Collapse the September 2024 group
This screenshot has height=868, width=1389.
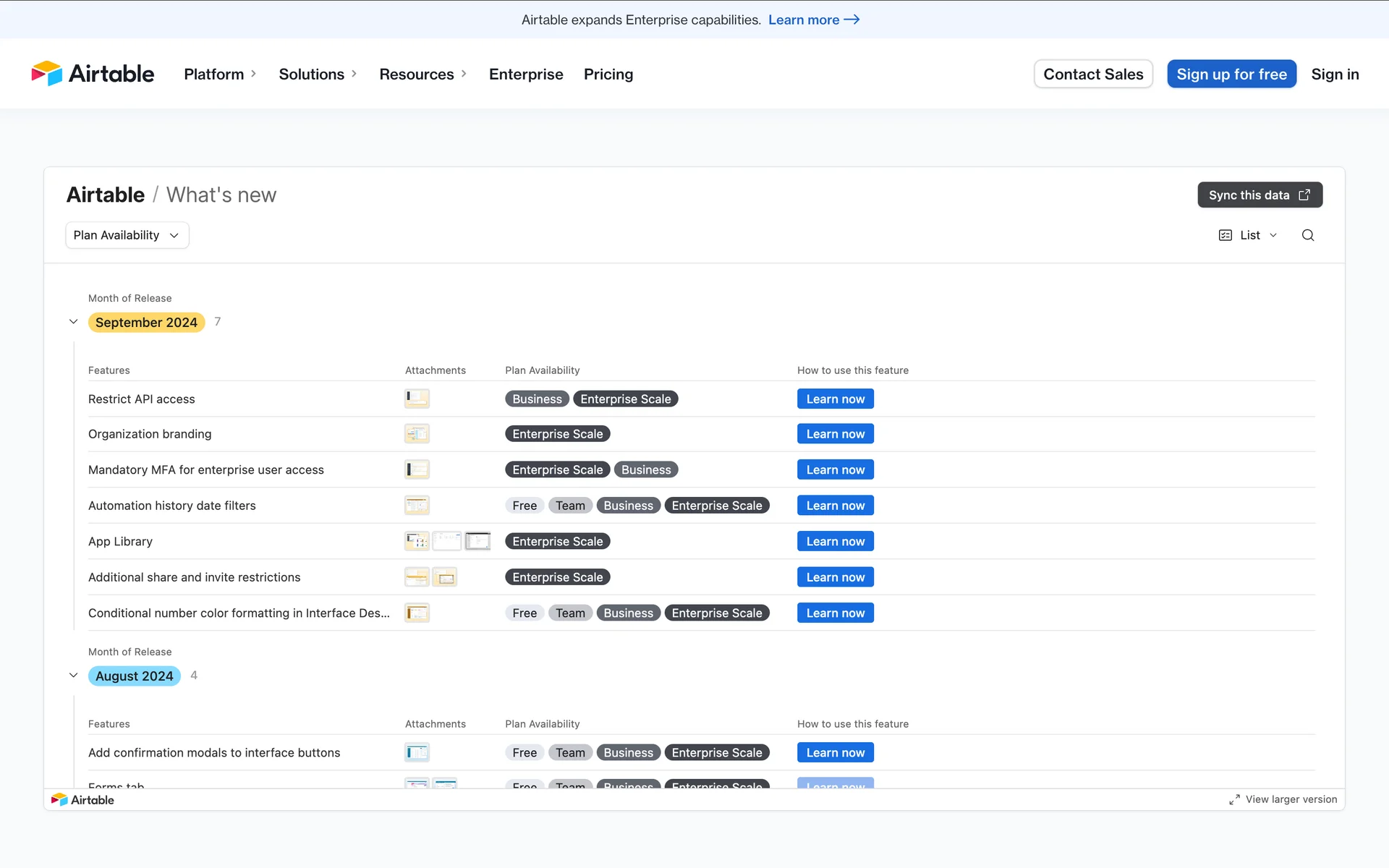[73, 322]
